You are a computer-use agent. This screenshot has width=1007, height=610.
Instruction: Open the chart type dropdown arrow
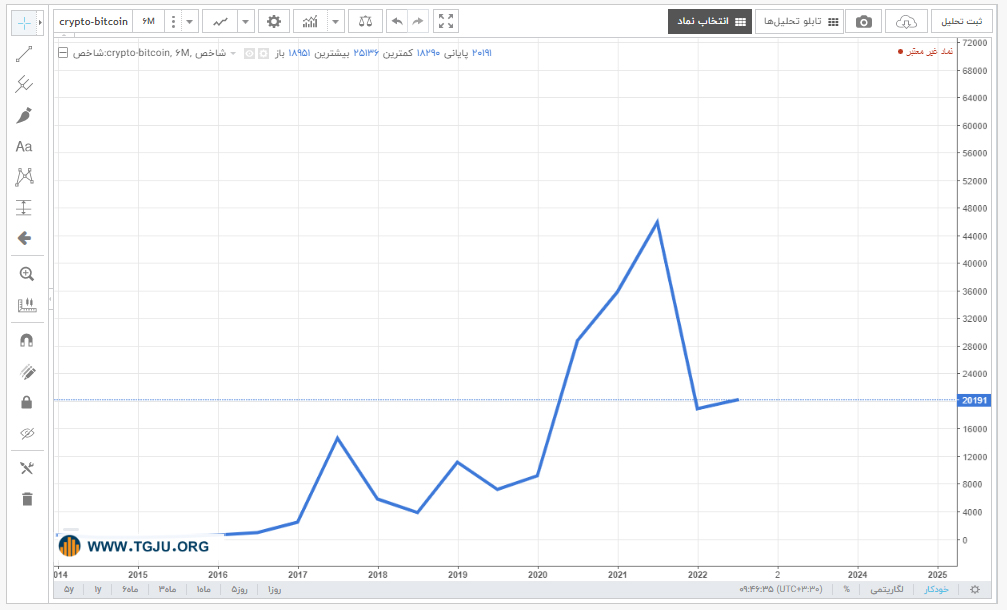(245, 21)
